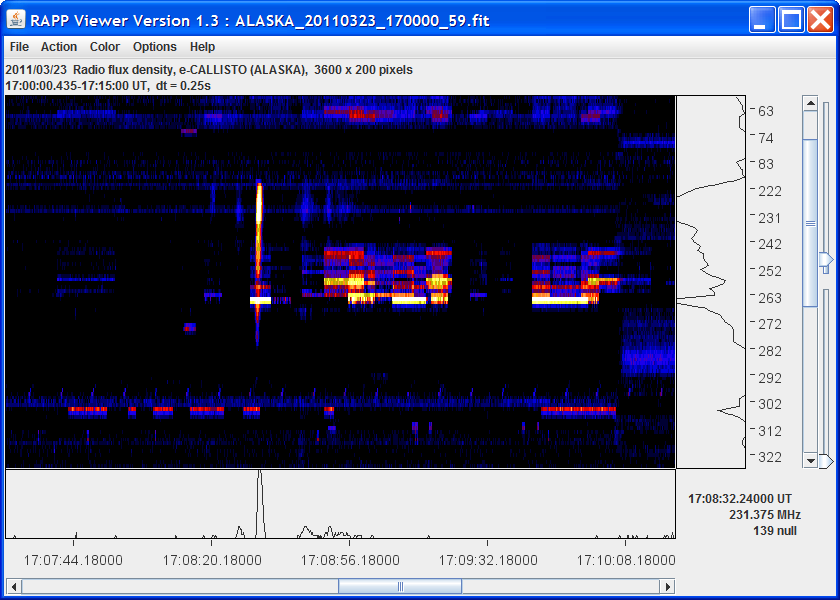Click the 312 frequency axis label

(769, 431)
